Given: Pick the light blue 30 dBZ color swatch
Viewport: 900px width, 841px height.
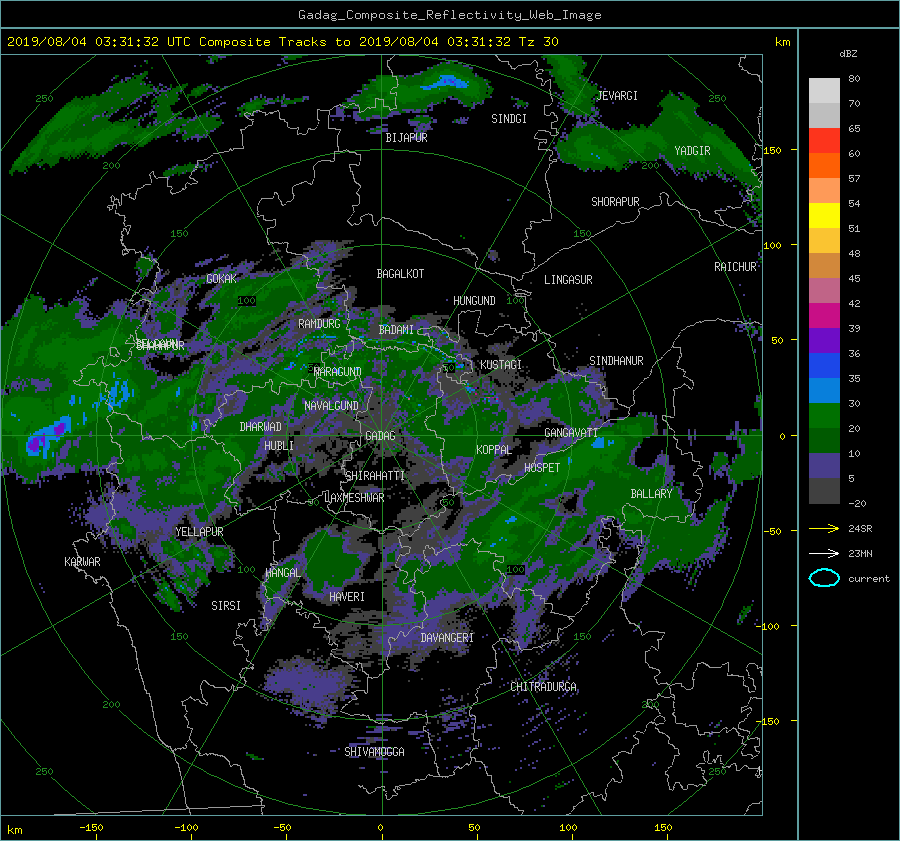Looking at the screenshot, I should point(824,391).
